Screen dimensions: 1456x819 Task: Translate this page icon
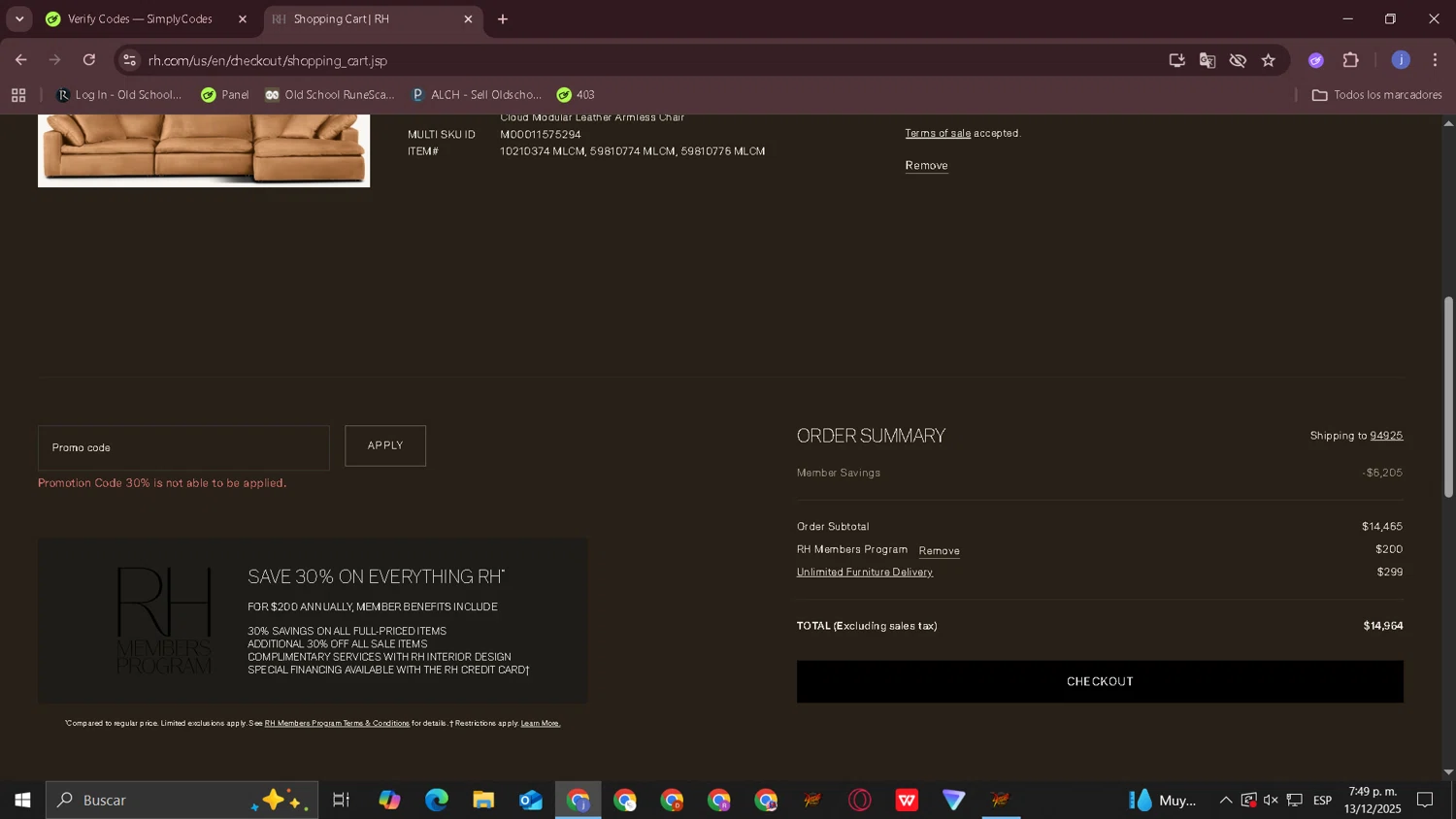(1208, 60)
